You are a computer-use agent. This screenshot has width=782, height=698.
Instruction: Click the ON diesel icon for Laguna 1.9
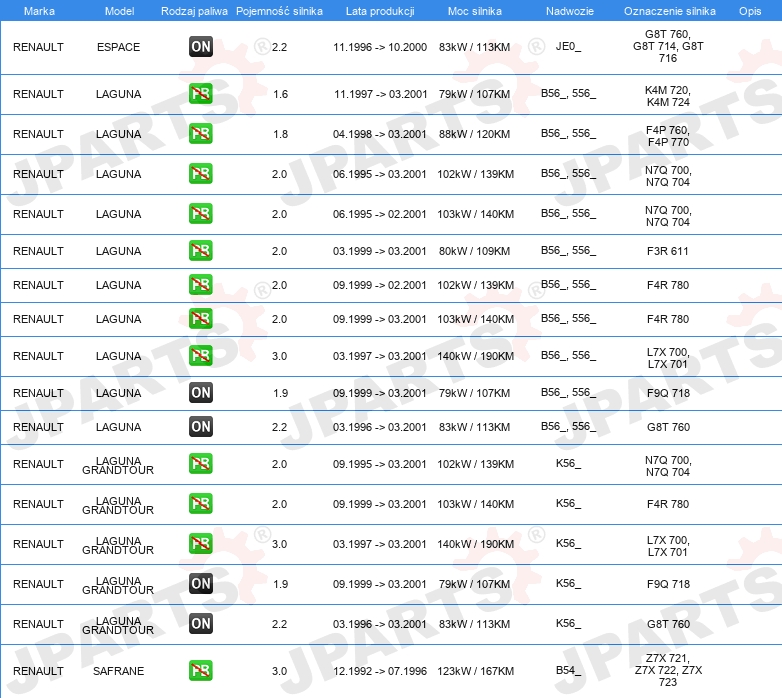click(201, 392)
